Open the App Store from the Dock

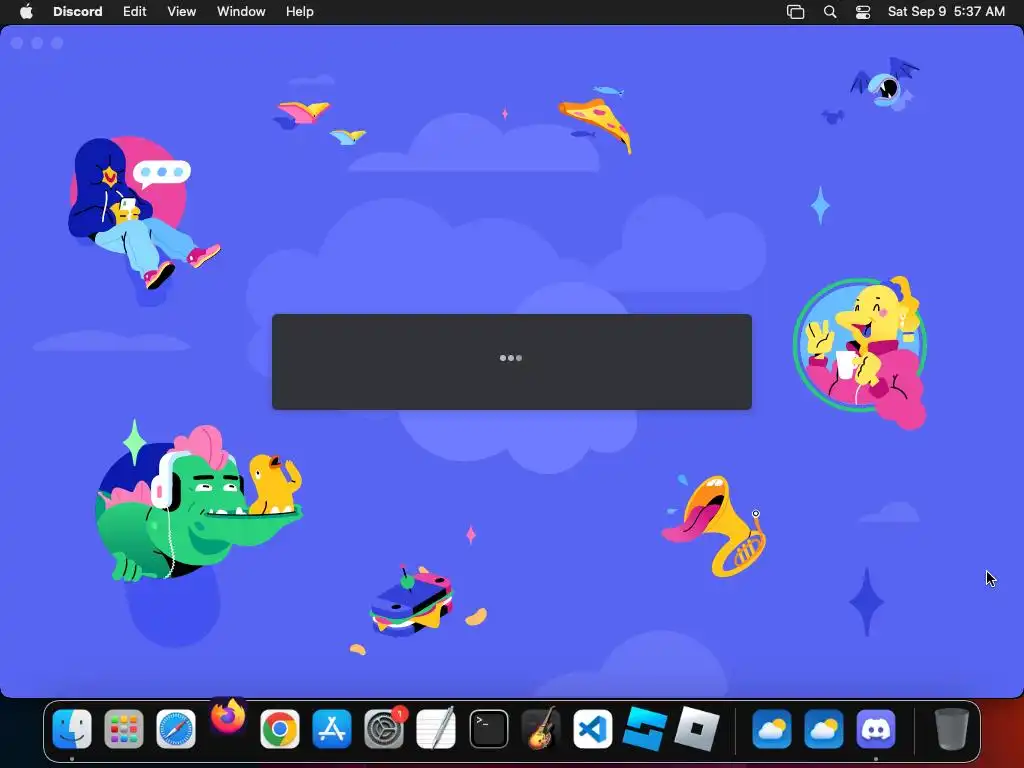point(332,729)
